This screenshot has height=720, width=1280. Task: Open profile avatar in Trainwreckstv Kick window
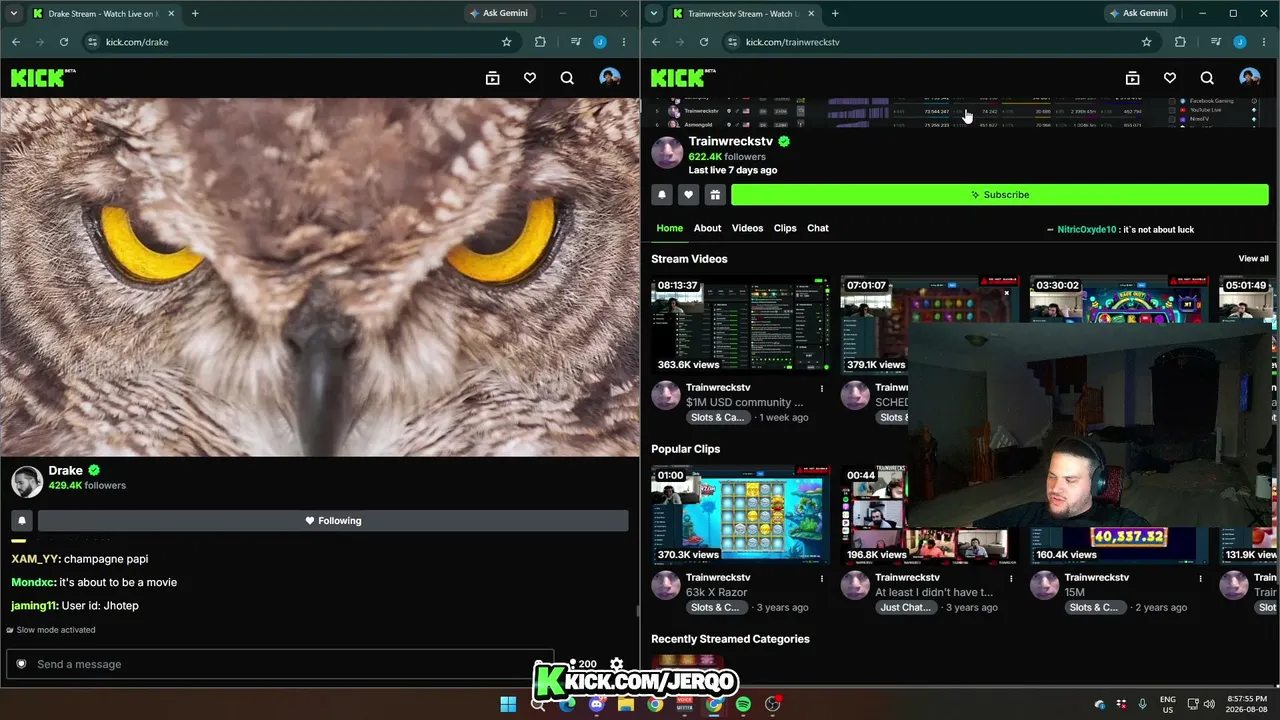coord(1249,78)
